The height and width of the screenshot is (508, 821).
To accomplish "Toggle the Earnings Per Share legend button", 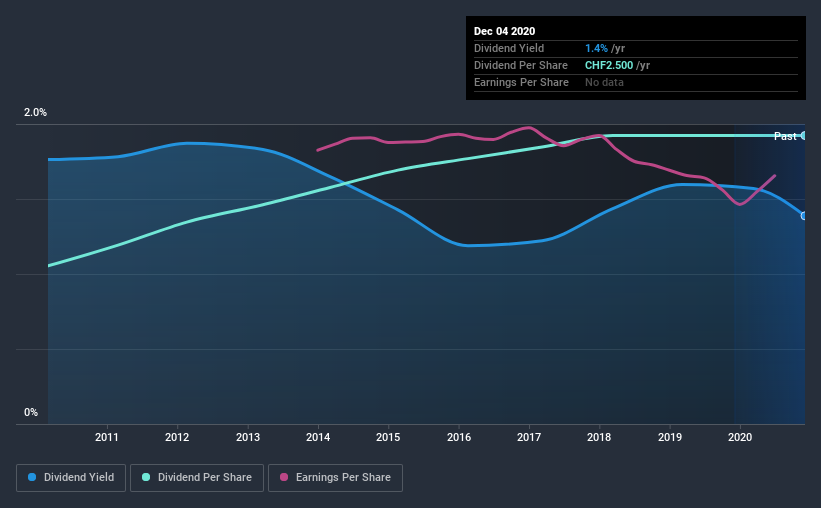I will tap(335, 478).
